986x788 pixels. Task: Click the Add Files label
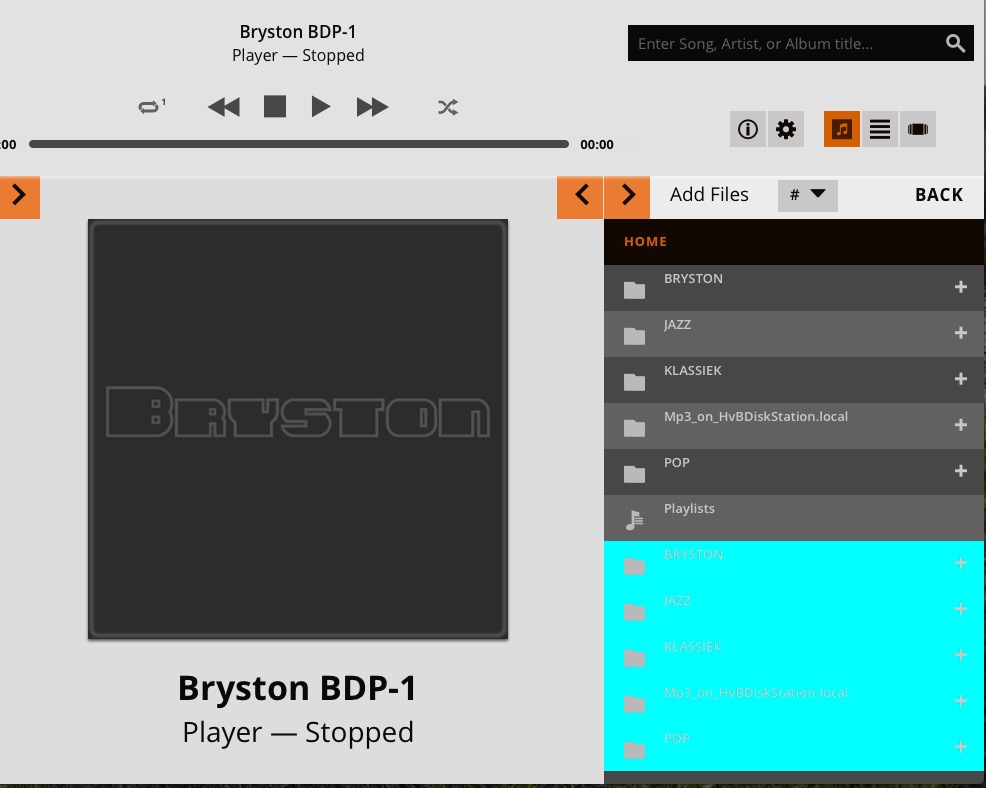[709, 194]
